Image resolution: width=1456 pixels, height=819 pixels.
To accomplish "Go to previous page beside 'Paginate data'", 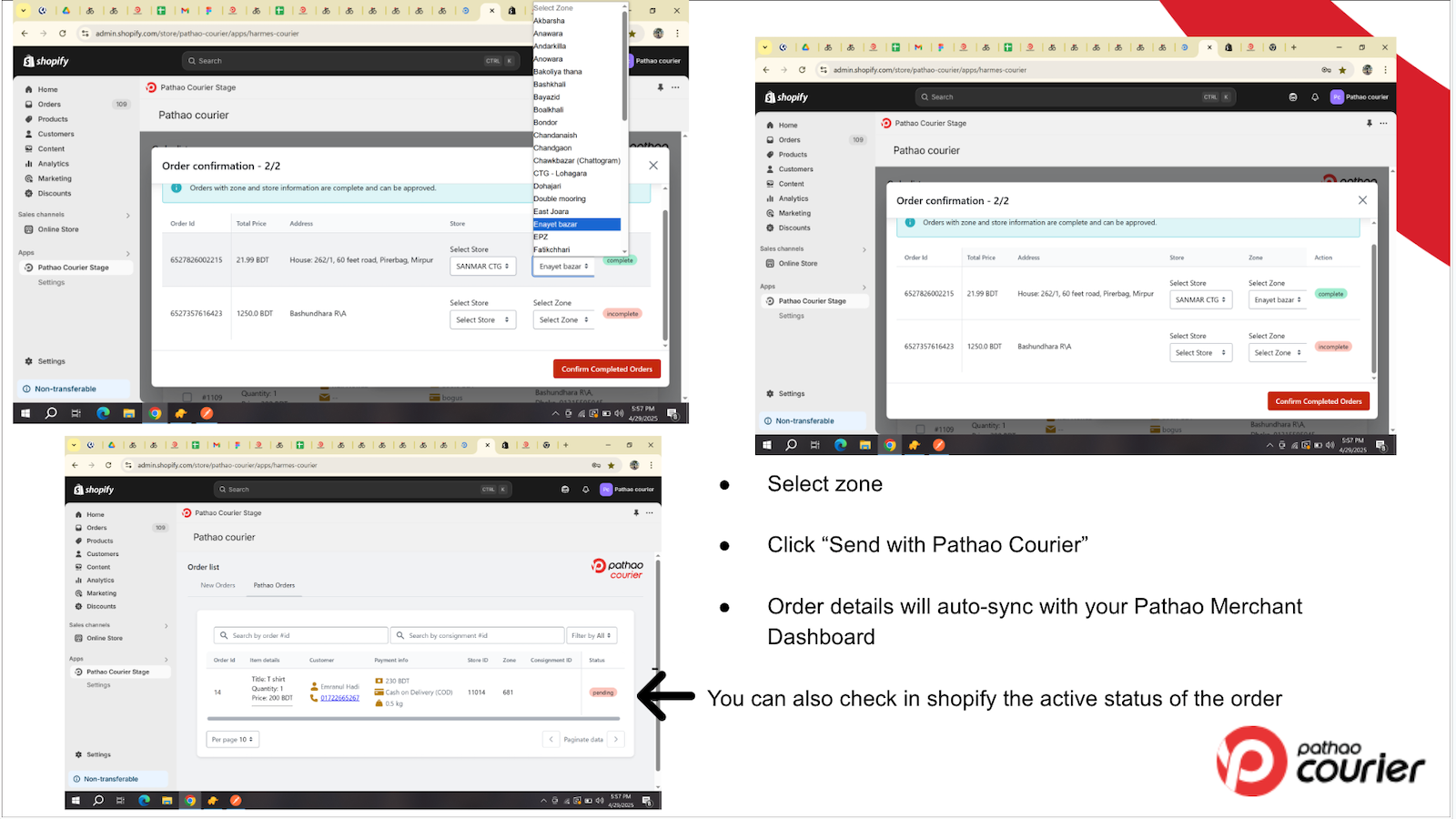I will (551, 739).
